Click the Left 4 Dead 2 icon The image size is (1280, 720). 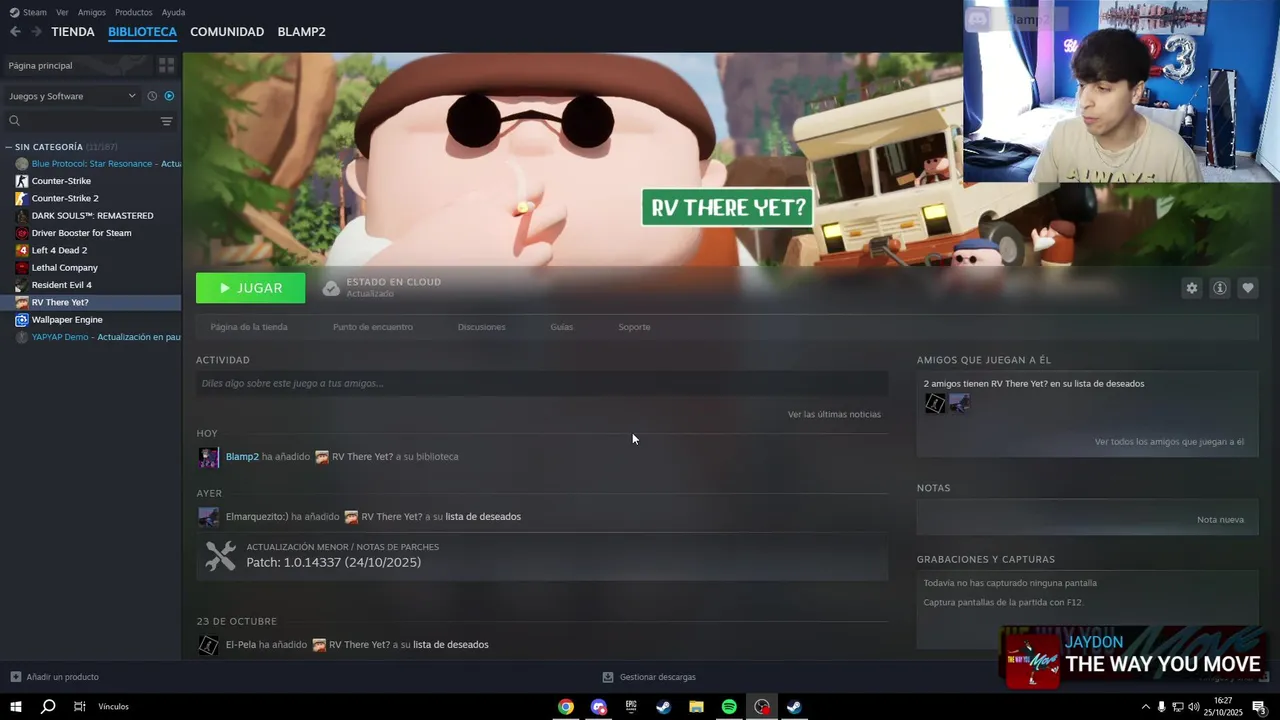coord(22,250)
